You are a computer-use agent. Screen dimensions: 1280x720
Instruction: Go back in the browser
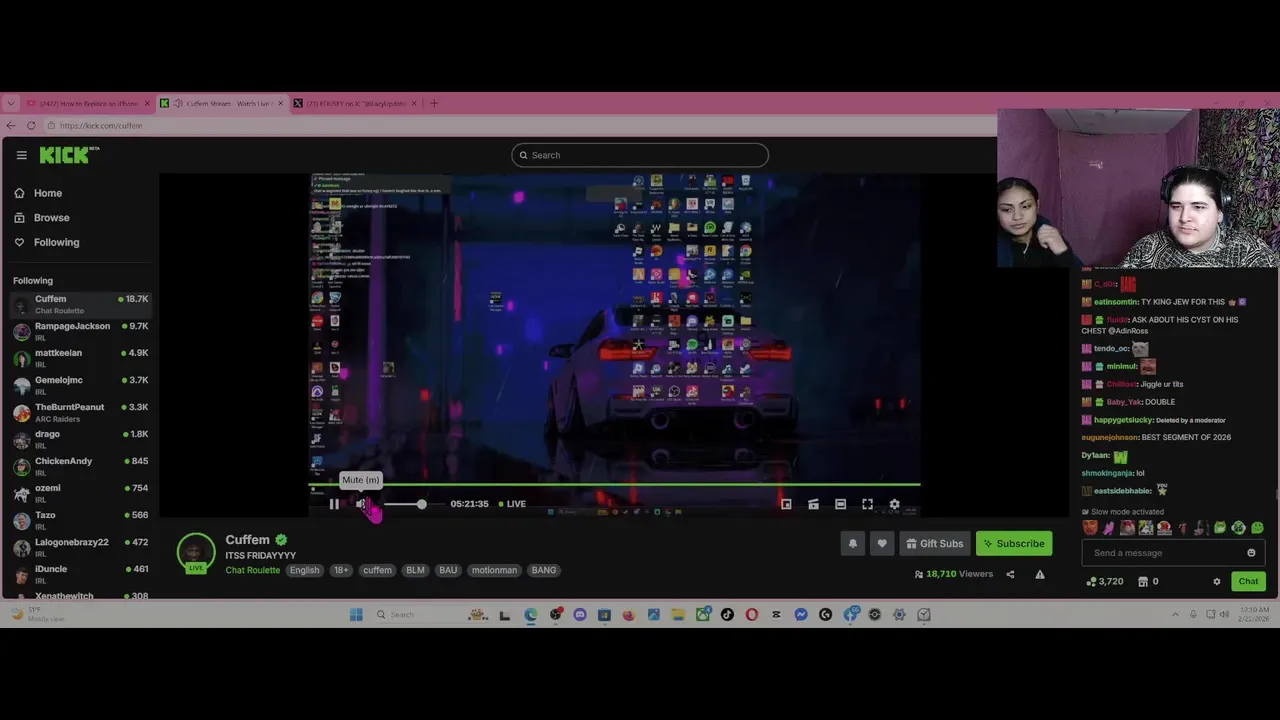pos(11,125)
